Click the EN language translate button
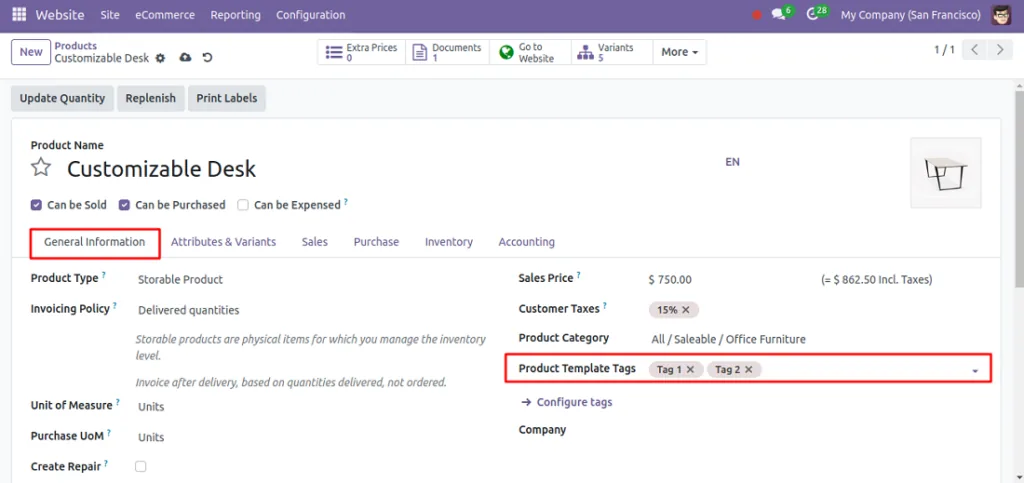The height and width of the screenshot is (483, 1024). click(x=732, y=162)
